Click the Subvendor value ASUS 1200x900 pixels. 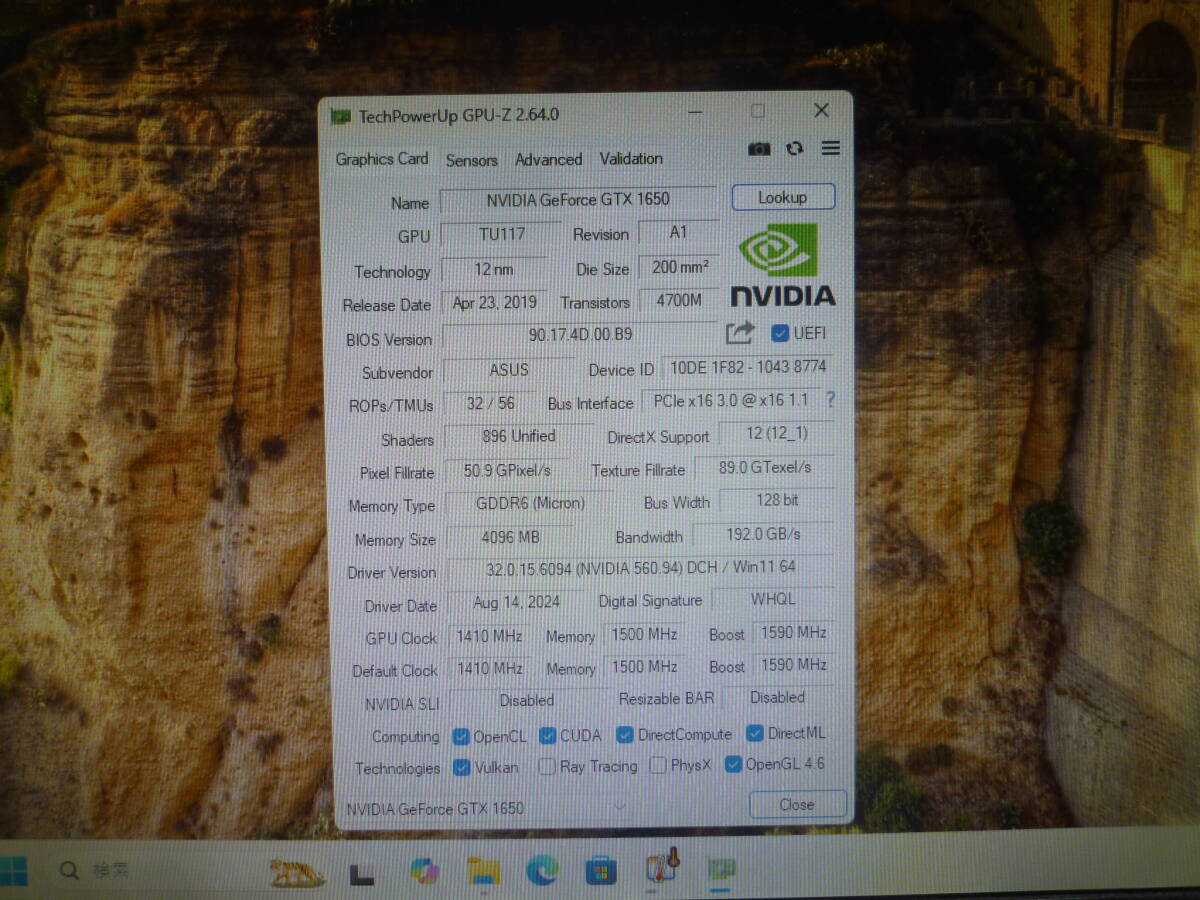point(509,369)
